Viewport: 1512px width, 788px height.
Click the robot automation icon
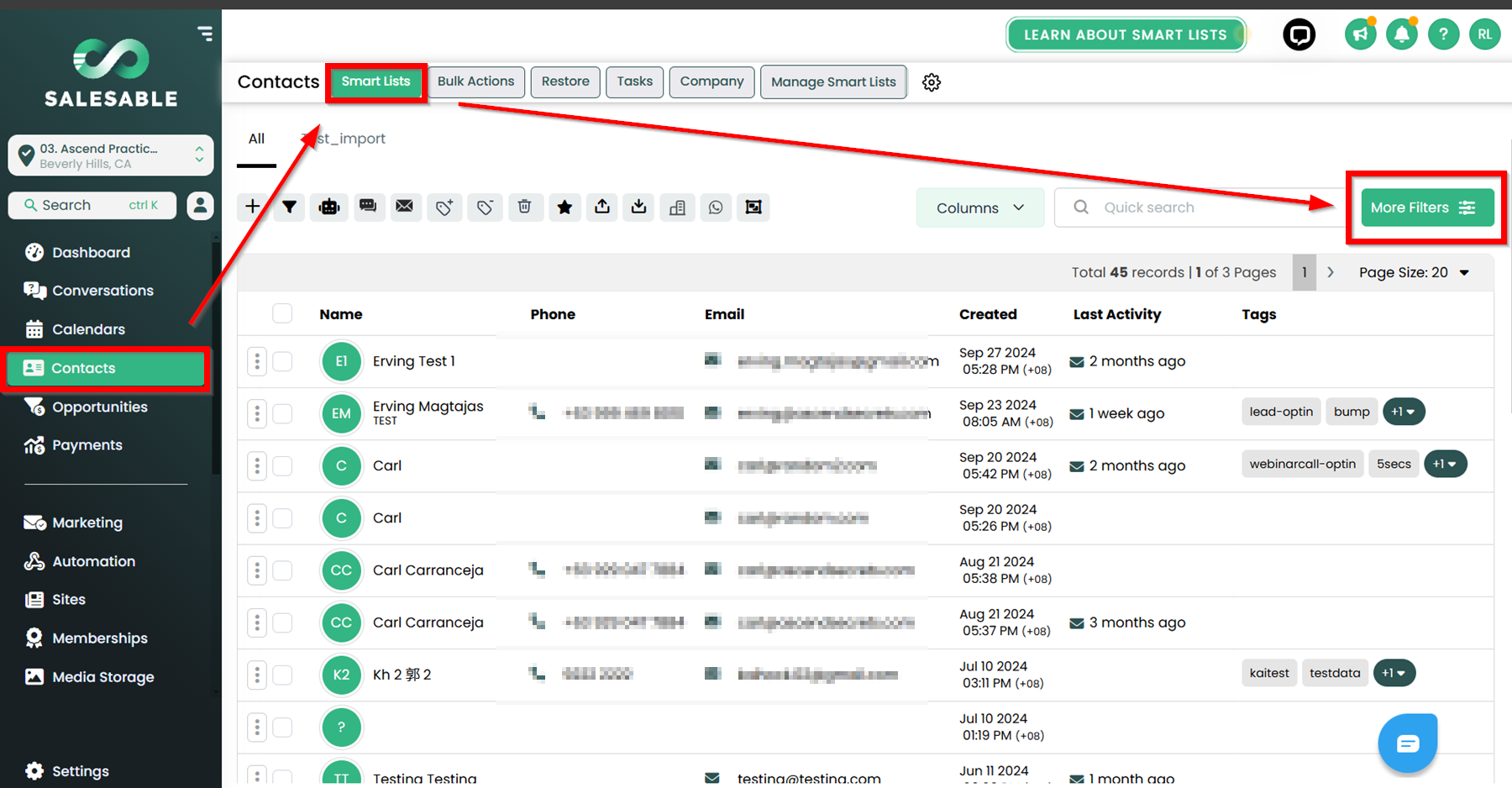pos(329,207)
